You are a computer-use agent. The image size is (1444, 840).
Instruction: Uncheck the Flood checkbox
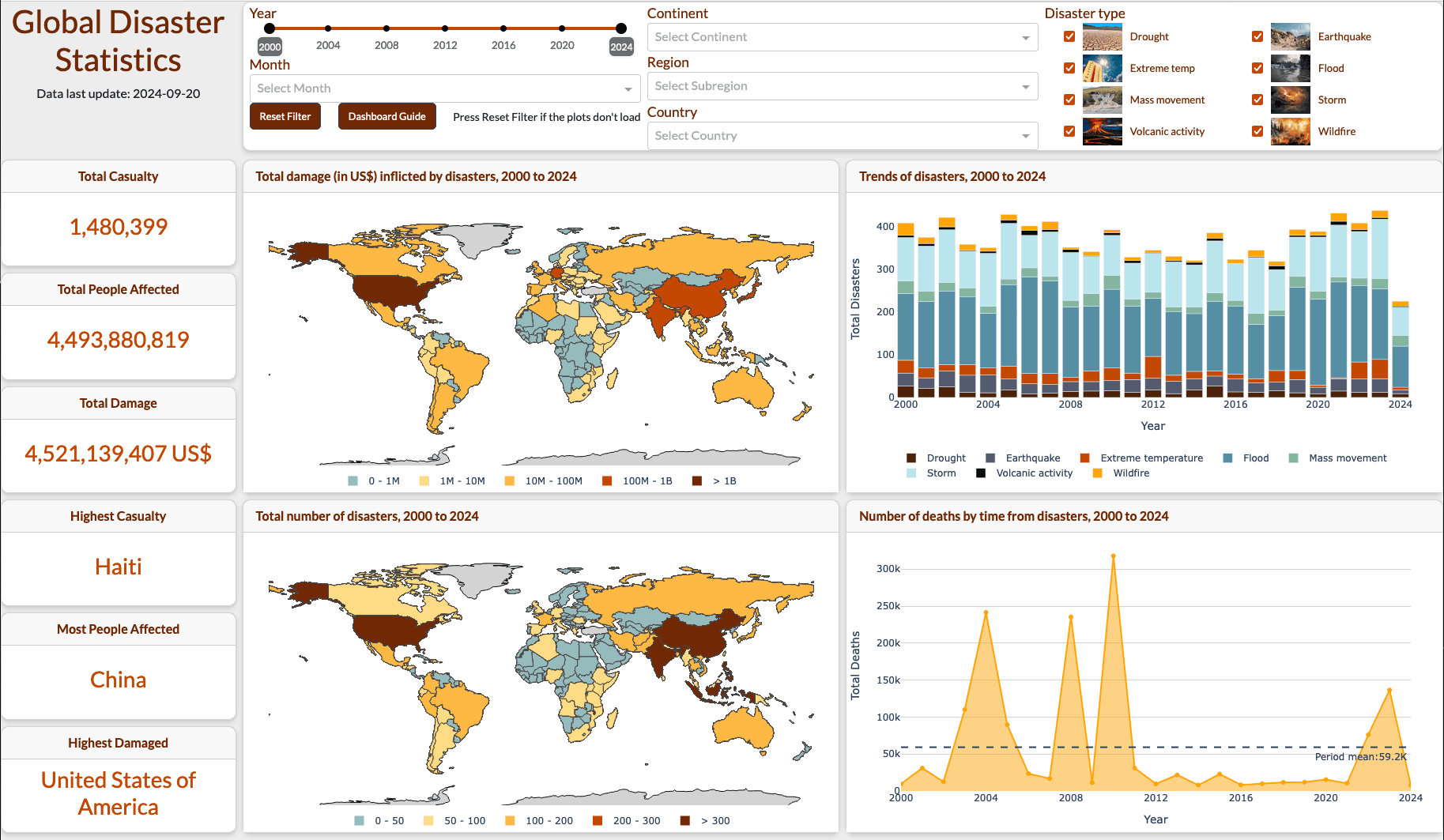(1257, 68)
